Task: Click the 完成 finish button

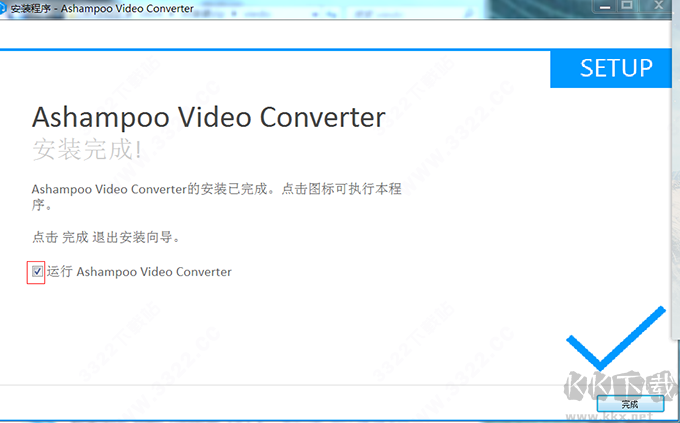Action: click(x=630, y=404)
